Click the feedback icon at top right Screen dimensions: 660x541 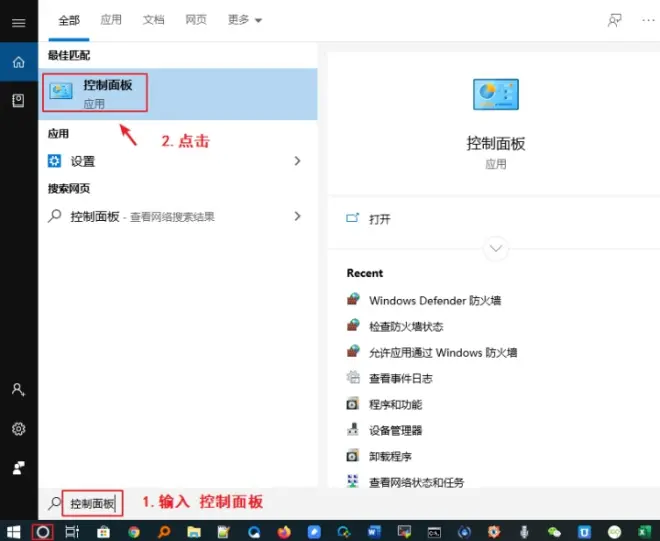pyautogui.click(x=614, y=20)
